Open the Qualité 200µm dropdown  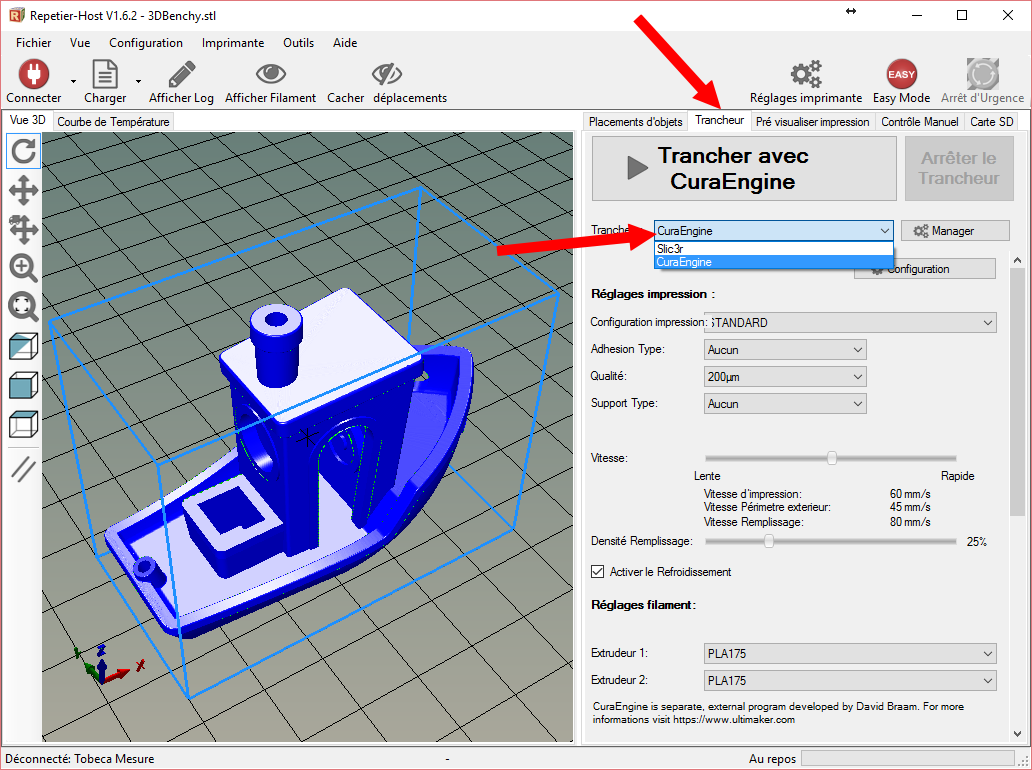tap(785, 377)
